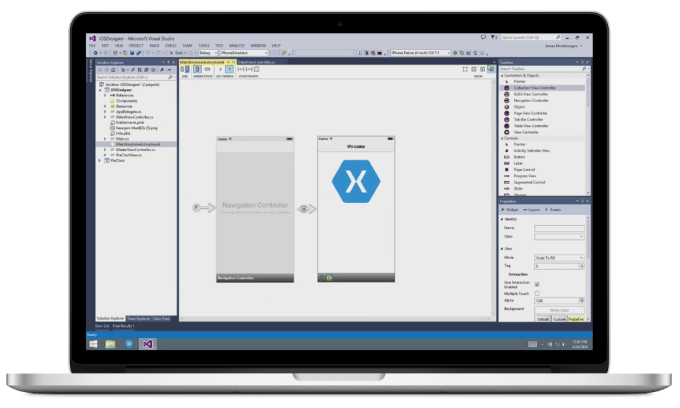Expand the References node
Viewport: 680px width, 408px height.
click(105, 95)
